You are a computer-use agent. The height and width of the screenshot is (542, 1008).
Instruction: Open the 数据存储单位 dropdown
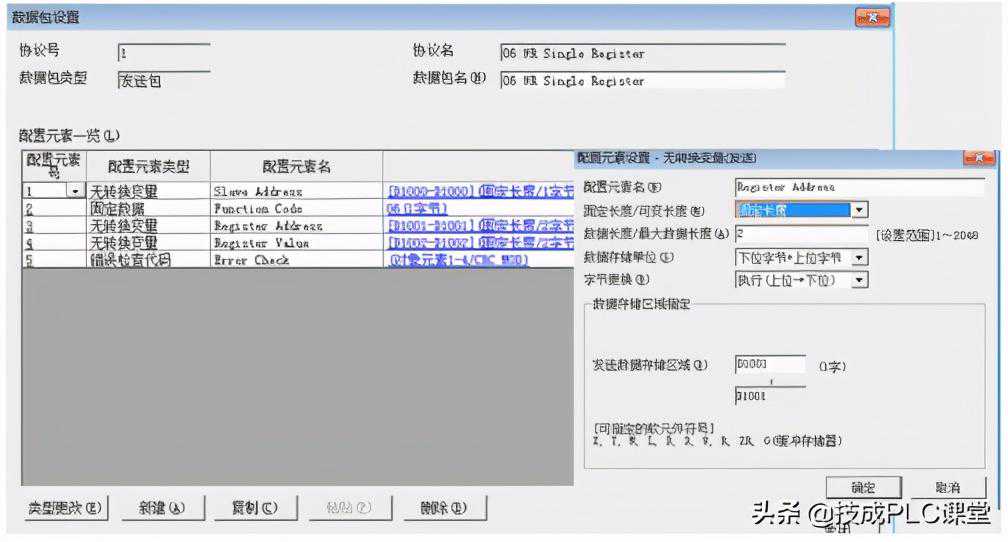(858, 257)
